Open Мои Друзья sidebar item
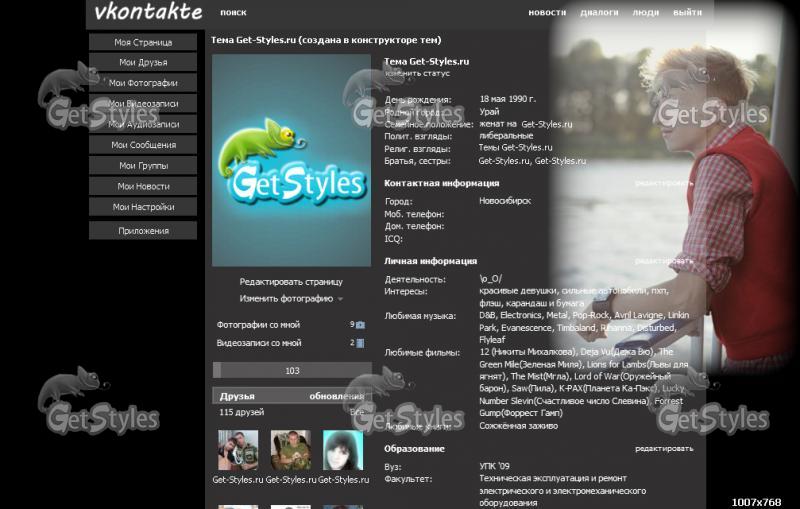Image resolution: width=800 pixels, height=509 pixels. pyautogui.click(x=143, y=62)
